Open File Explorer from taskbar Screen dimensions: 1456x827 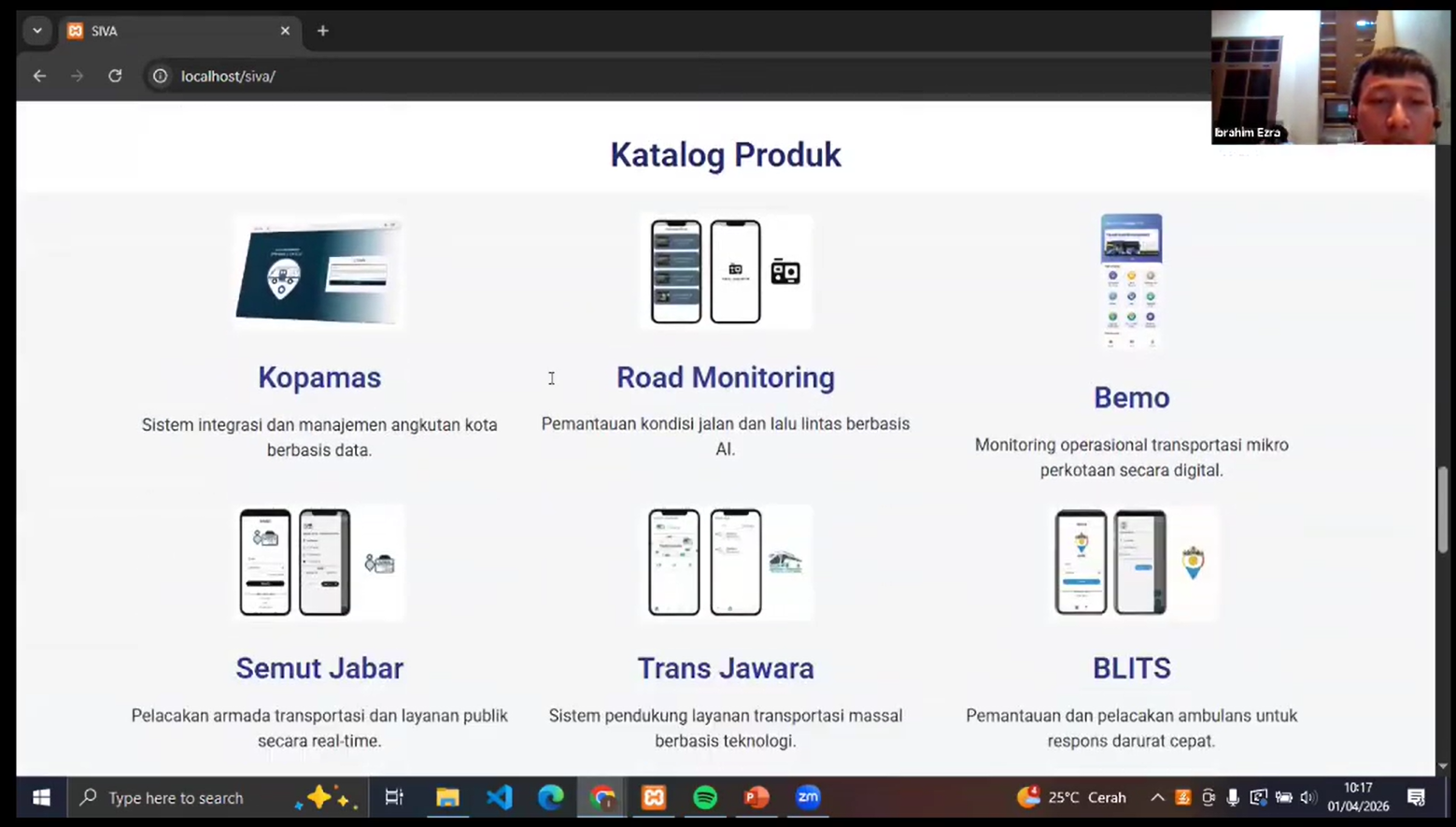(448, 797)
